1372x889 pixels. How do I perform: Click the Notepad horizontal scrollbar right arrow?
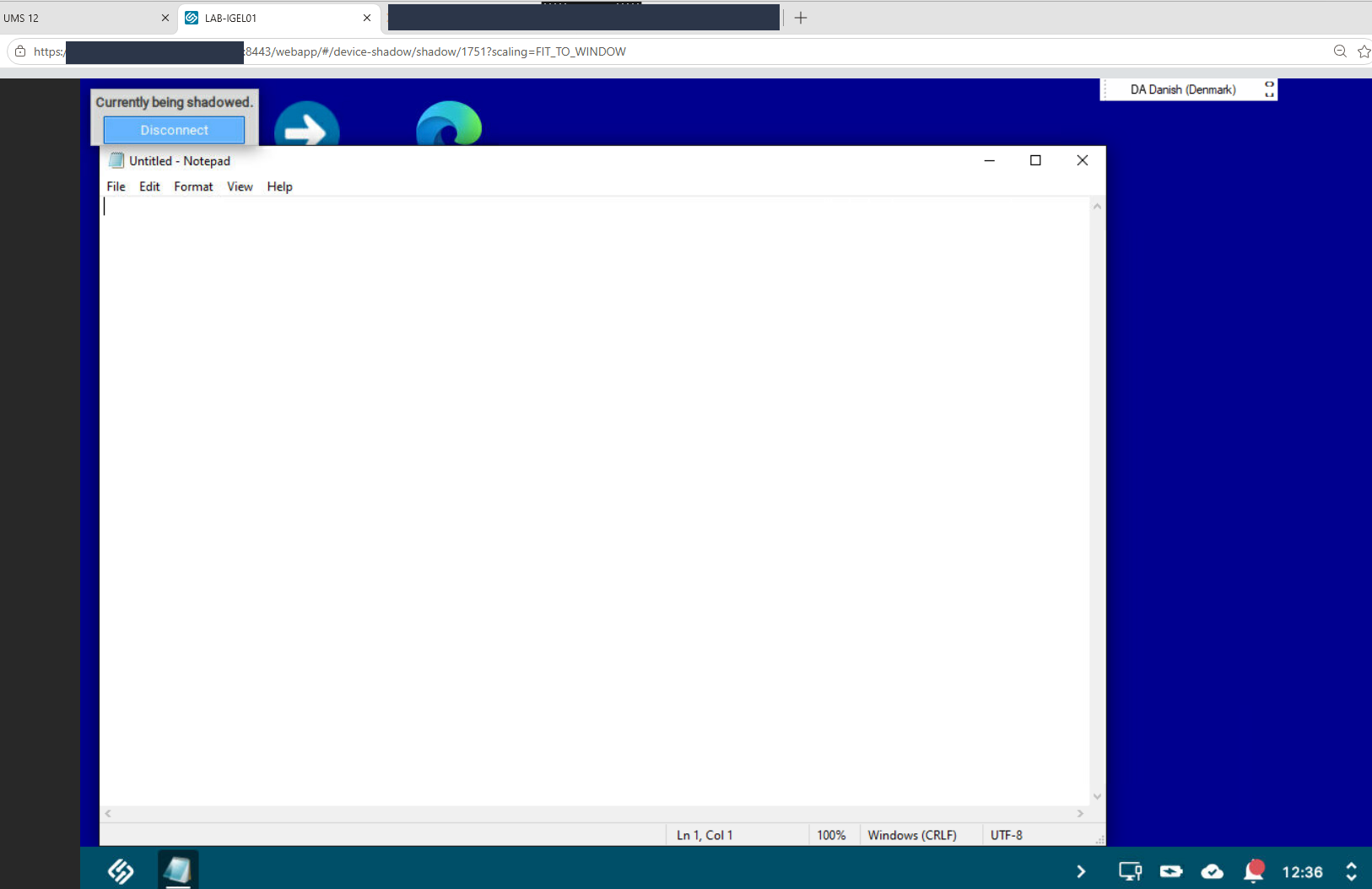point(1080,813)
